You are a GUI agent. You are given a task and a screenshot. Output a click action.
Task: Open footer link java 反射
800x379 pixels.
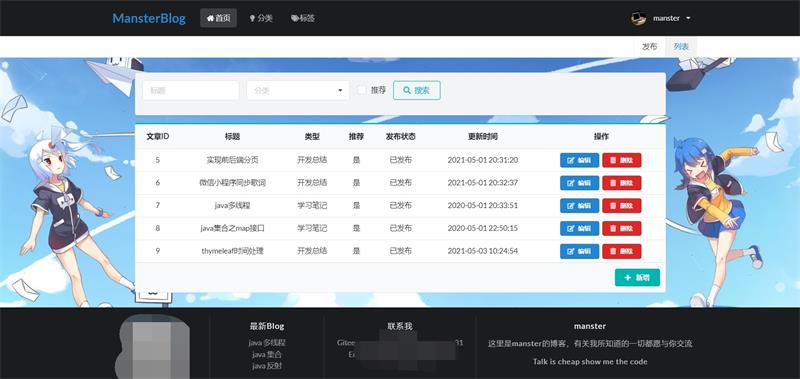(267, 366)
